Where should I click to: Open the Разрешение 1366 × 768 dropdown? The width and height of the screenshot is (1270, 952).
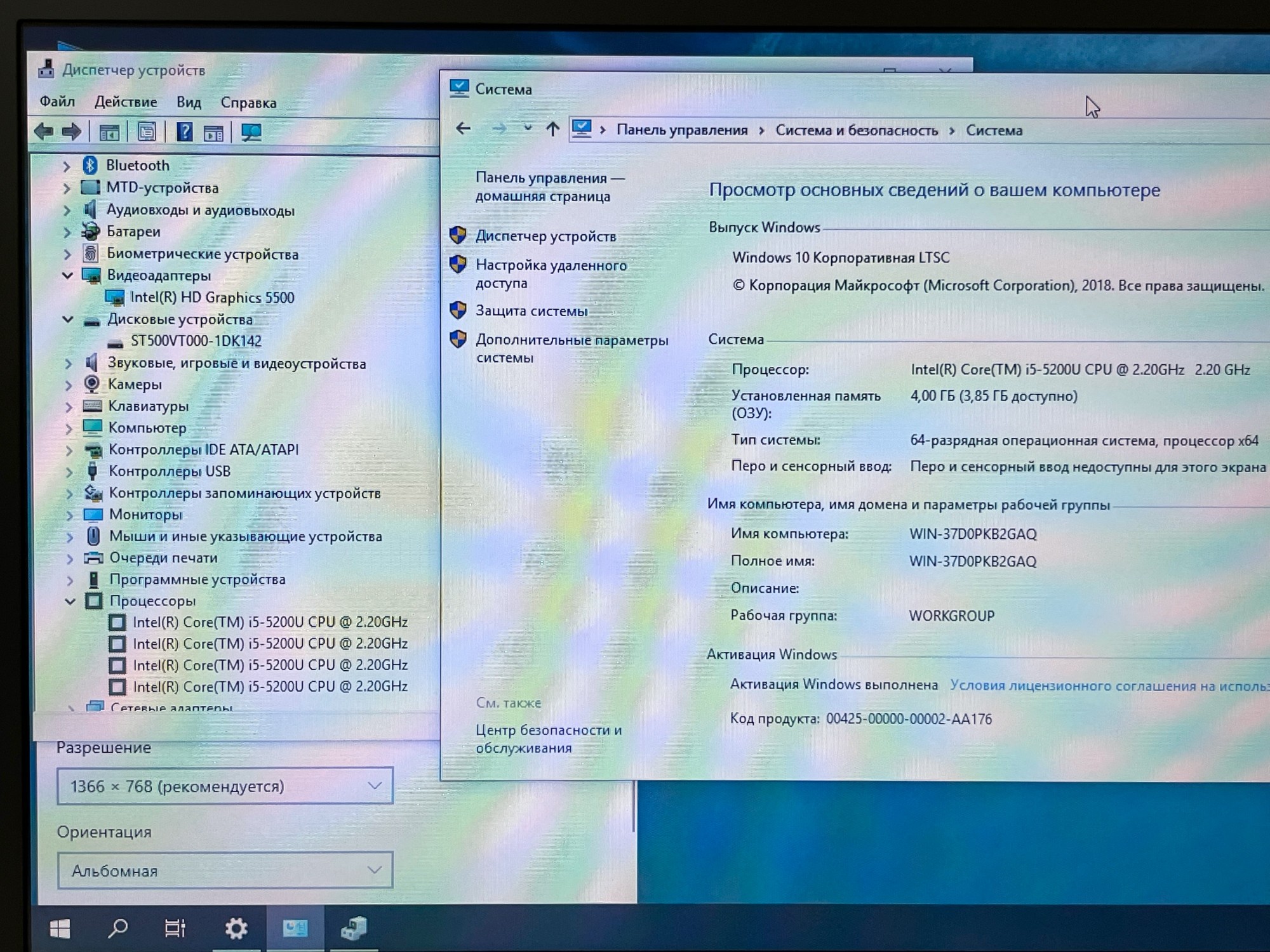225,786
